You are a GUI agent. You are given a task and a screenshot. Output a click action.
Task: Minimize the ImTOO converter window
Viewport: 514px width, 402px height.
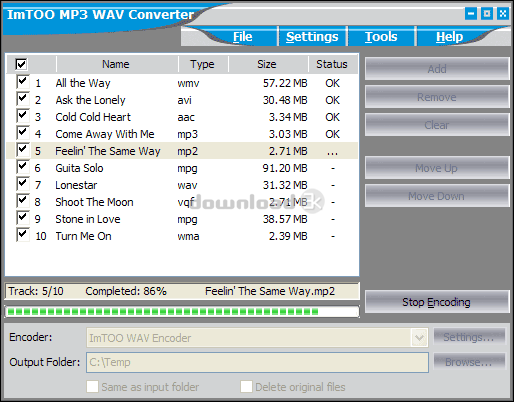(471, 14)
